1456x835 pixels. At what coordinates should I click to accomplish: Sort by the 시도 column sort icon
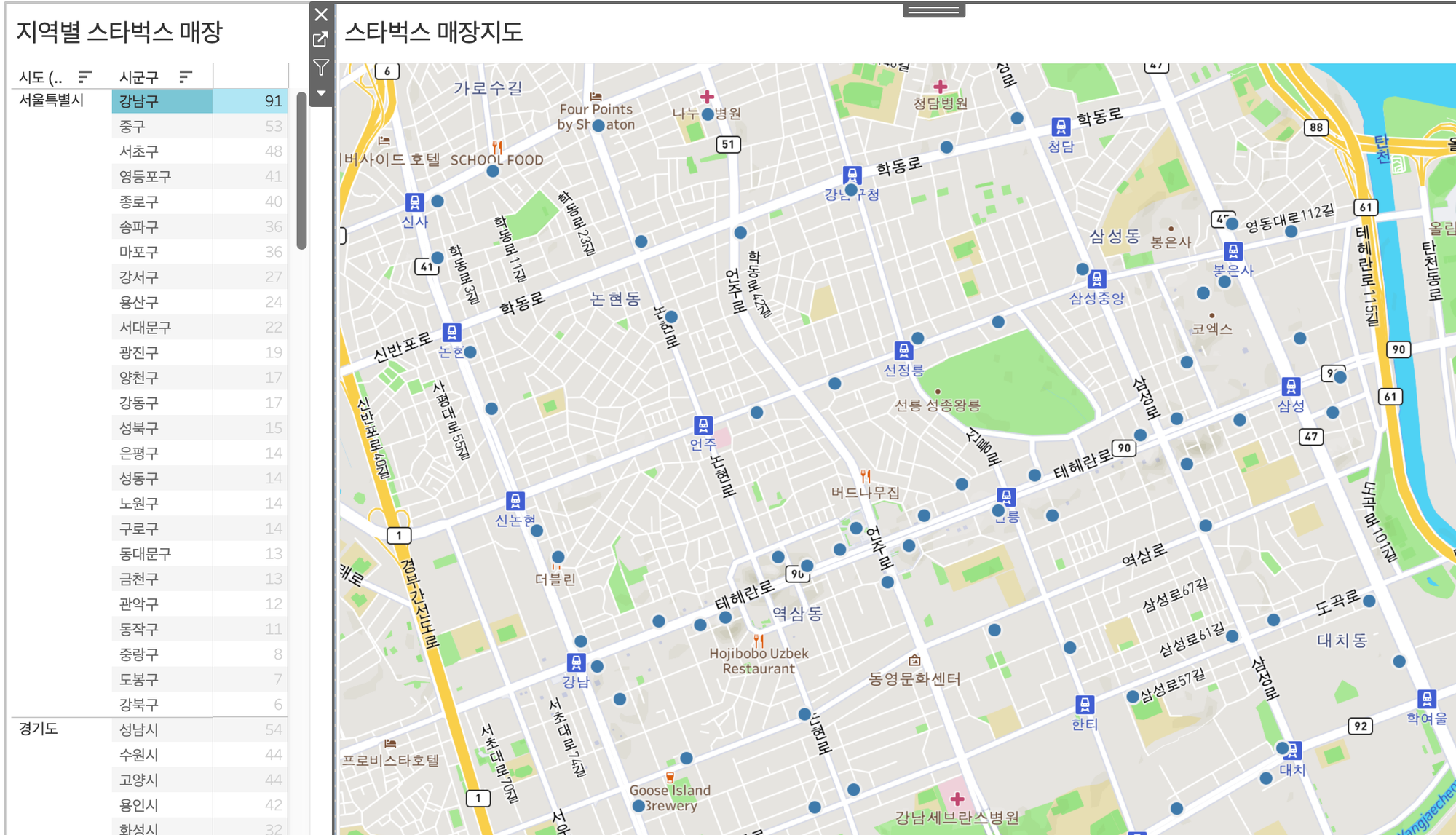point(85,76)
